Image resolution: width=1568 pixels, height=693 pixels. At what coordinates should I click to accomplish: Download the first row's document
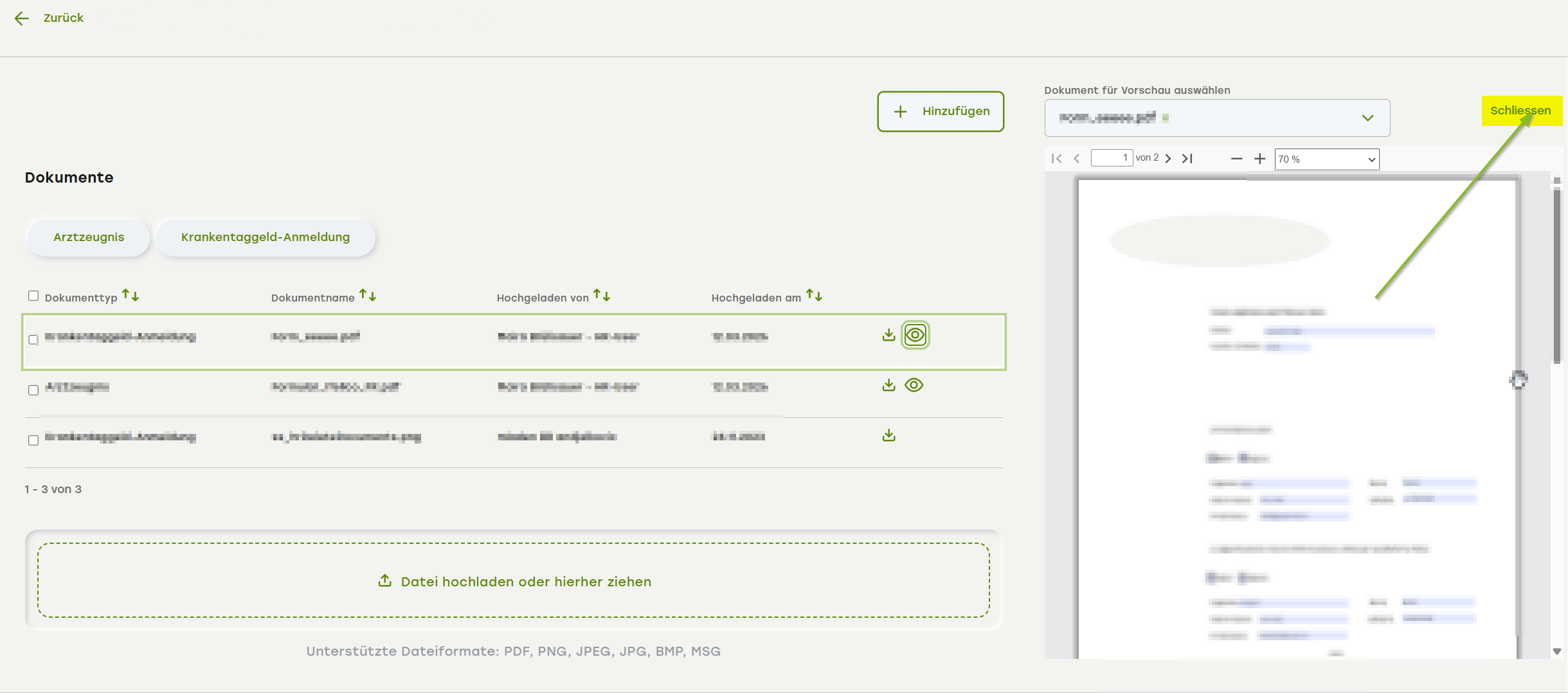[x=888, y=335]
